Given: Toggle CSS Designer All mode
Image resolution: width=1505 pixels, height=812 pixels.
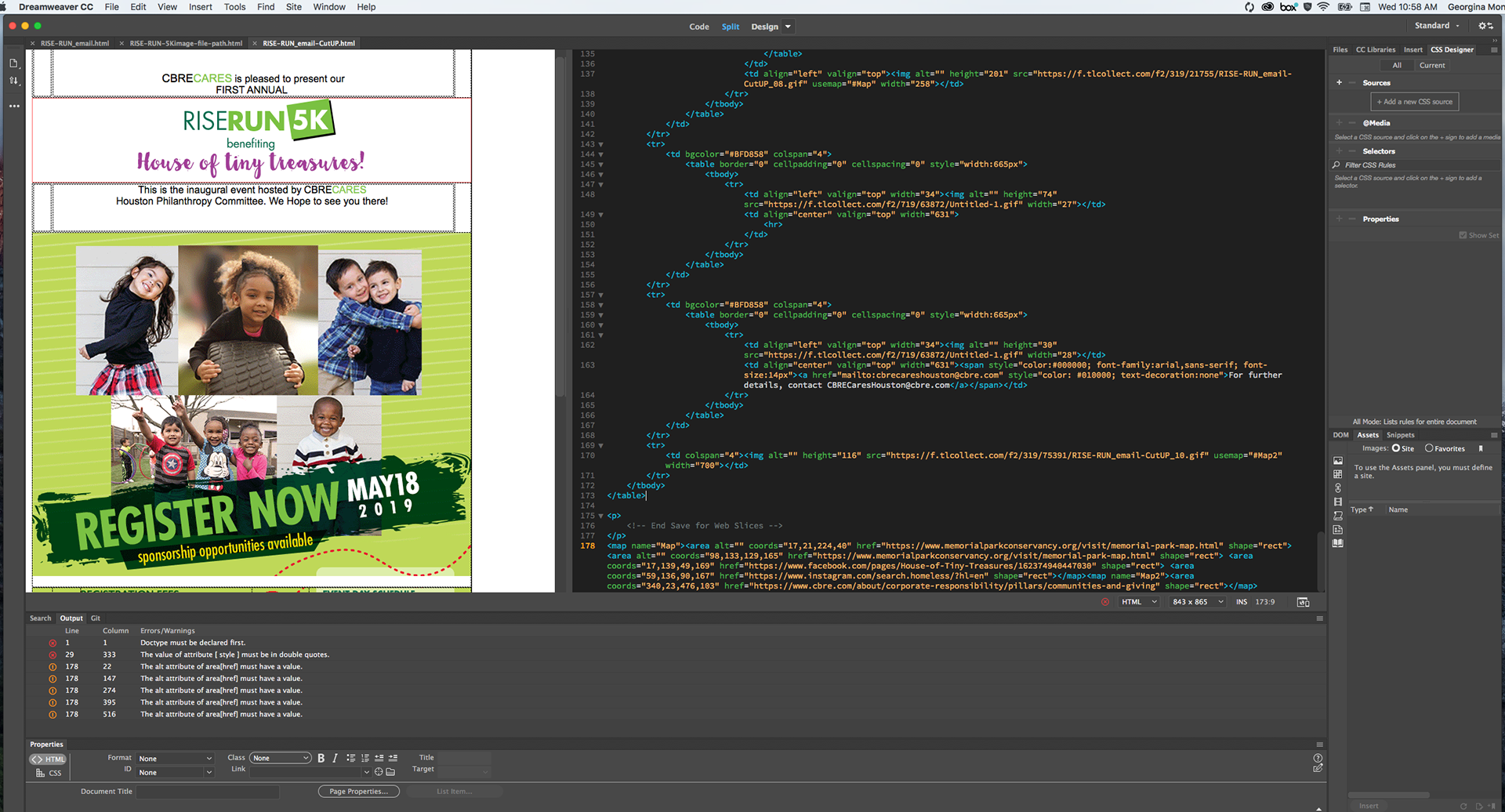Looking at the screenshot, I should point(1396,65).
